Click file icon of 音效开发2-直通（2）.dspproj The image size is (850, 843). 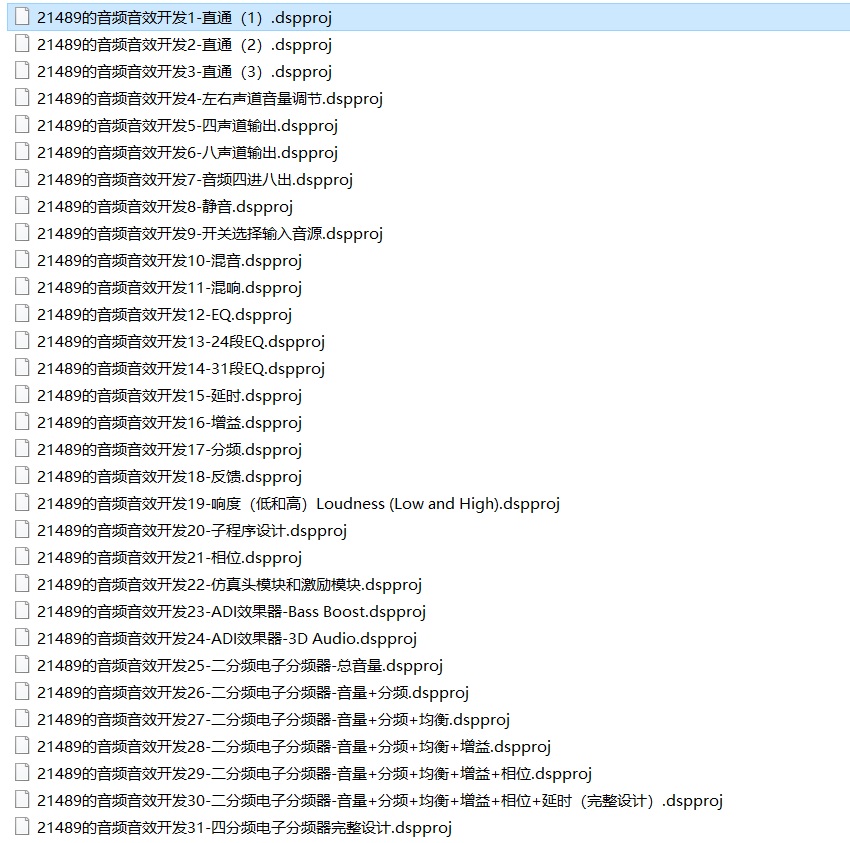22,44
